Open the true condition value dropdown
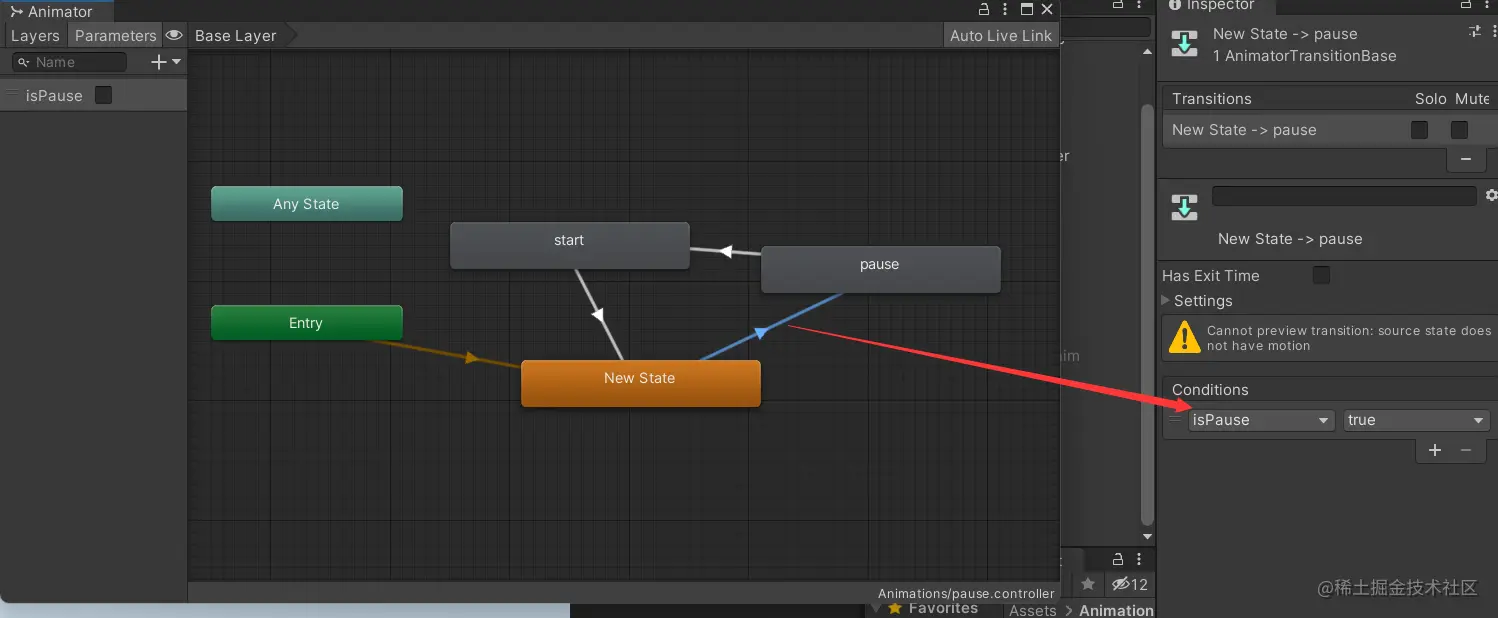This screenshot has width=1498, height=618. (x=1417, y=420)
